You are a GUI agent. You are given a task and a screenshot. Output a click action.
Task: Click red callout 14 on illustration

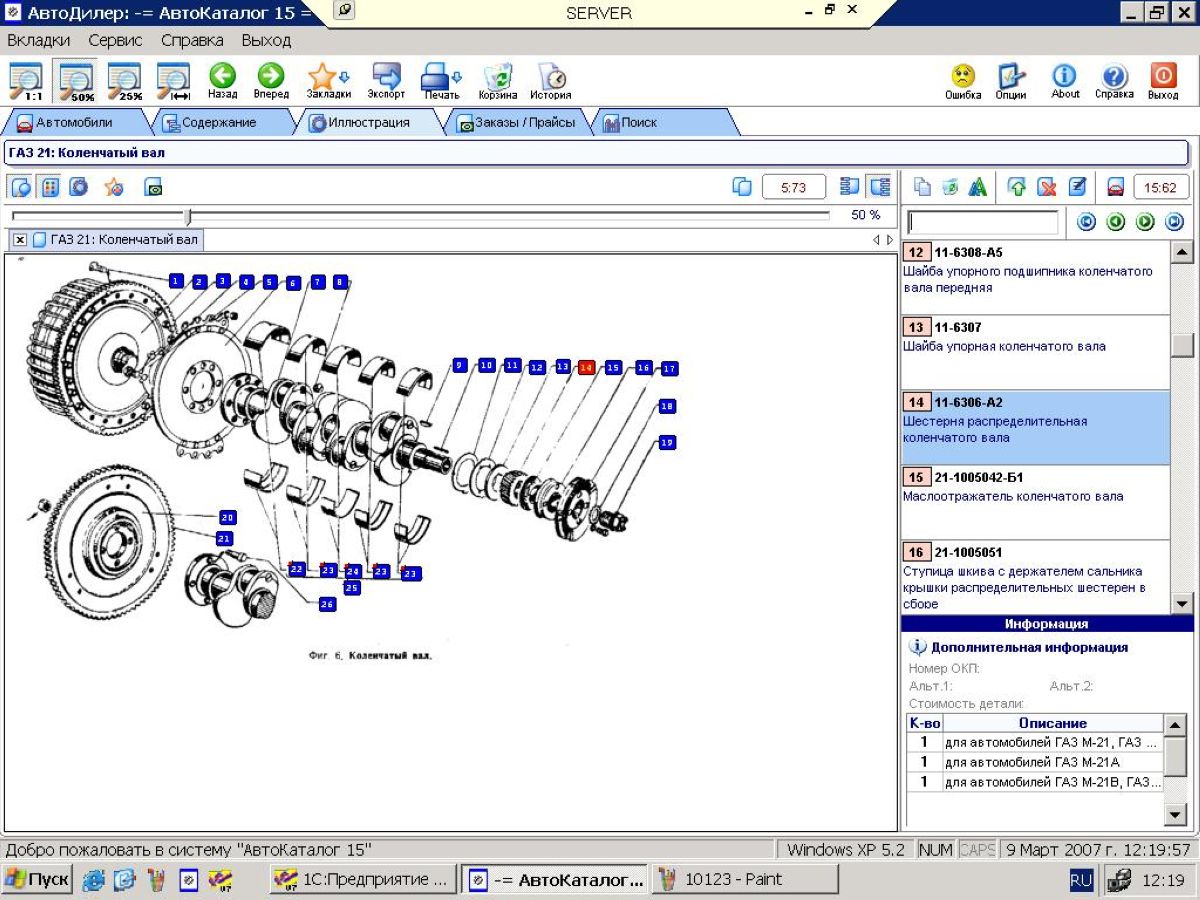pyautogui.click(x=587, y=368)
